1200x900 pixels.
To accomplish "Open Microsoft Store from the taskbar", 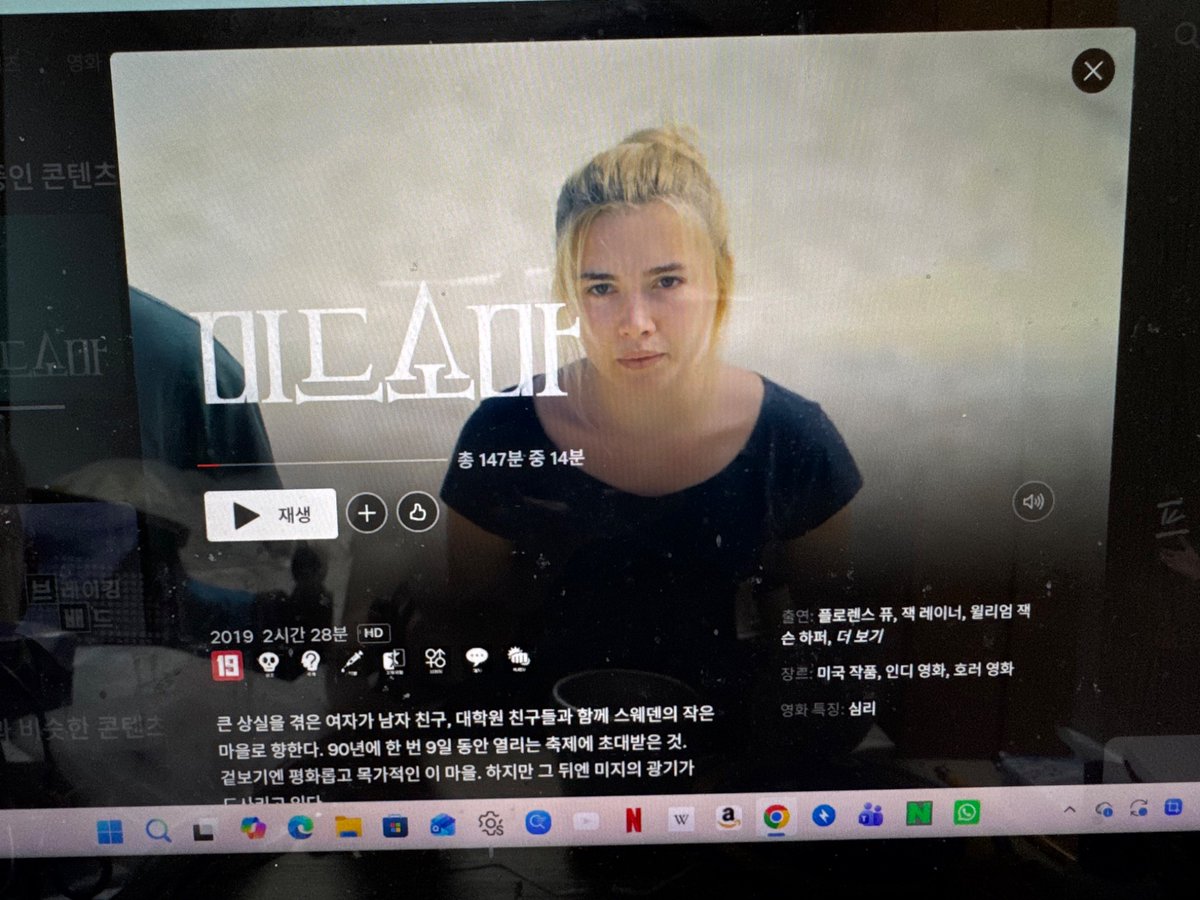I will (x=396, y=825).
